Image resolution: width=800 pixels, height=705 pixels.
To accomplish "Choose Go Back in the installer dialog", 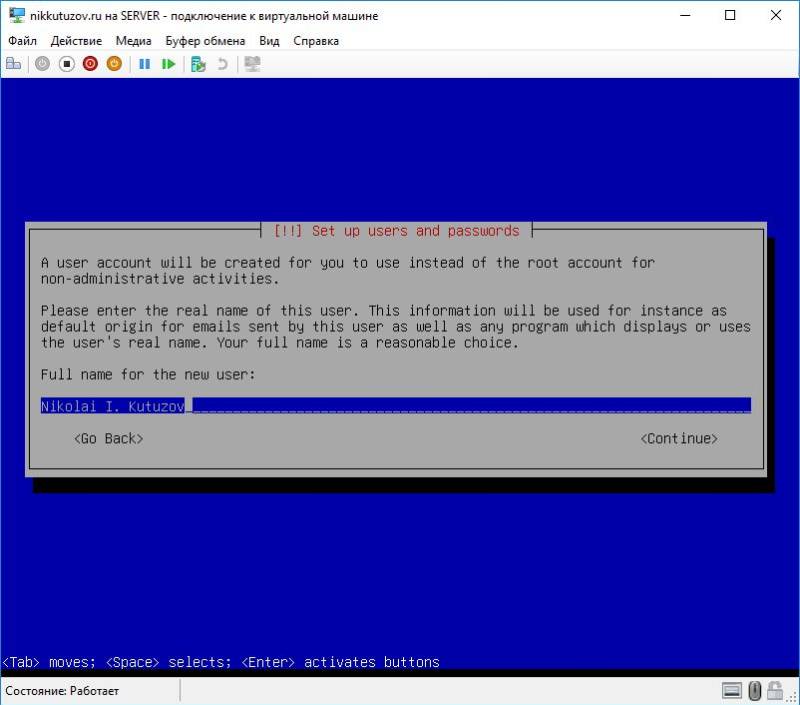I will [x=108, y=438].
